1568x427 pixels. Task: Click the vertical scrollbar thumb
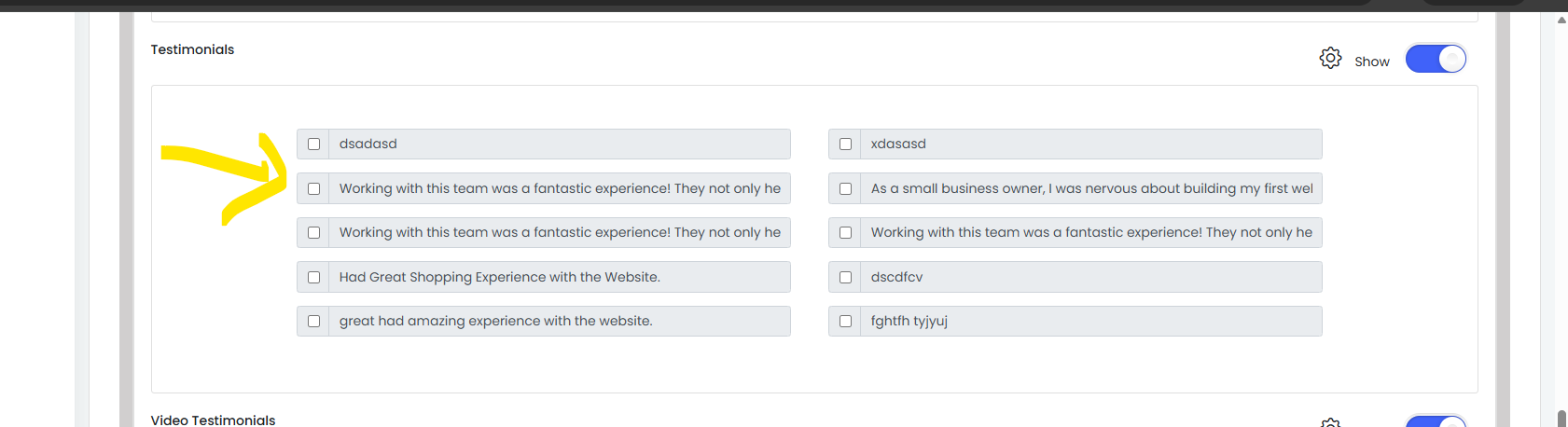click(1561, 418)
